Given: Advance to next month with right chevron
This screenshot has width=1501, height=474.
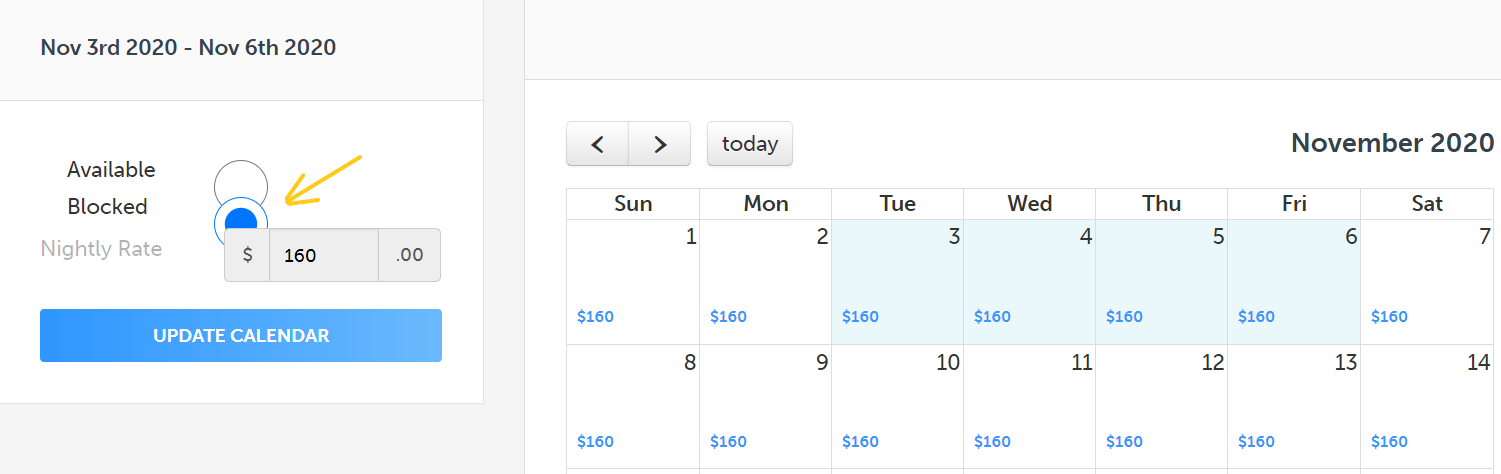Looking at the screenshot, I should pos(660,144).
